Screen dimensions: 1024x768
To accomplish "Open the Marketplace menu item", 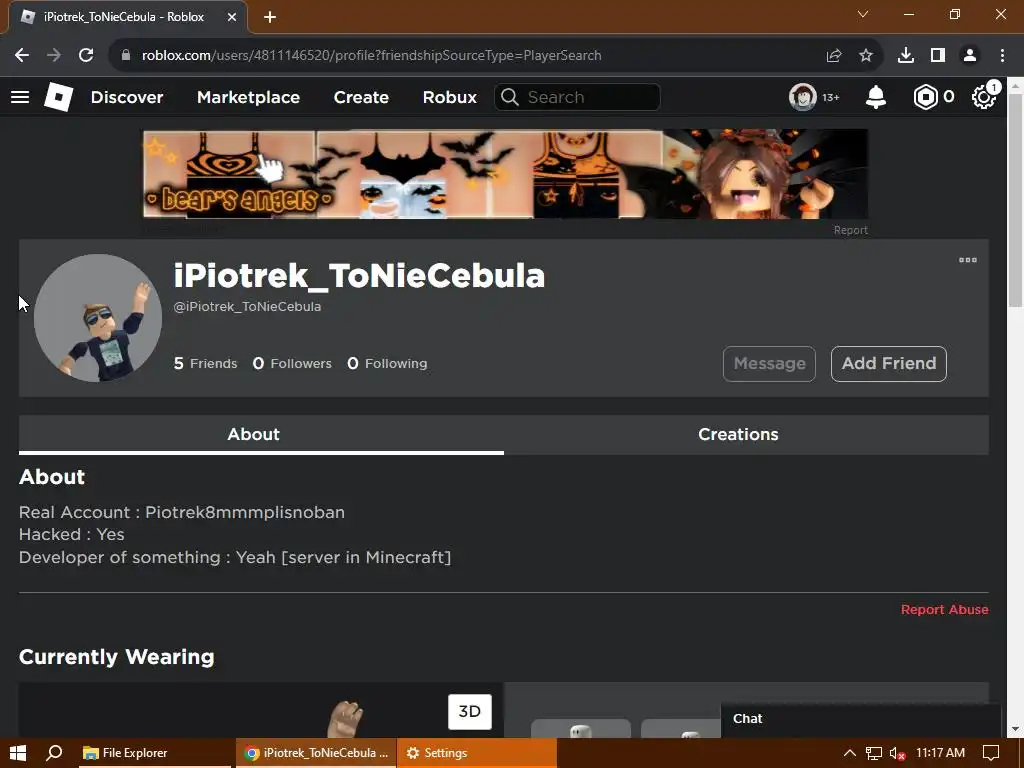I will 248,97.
